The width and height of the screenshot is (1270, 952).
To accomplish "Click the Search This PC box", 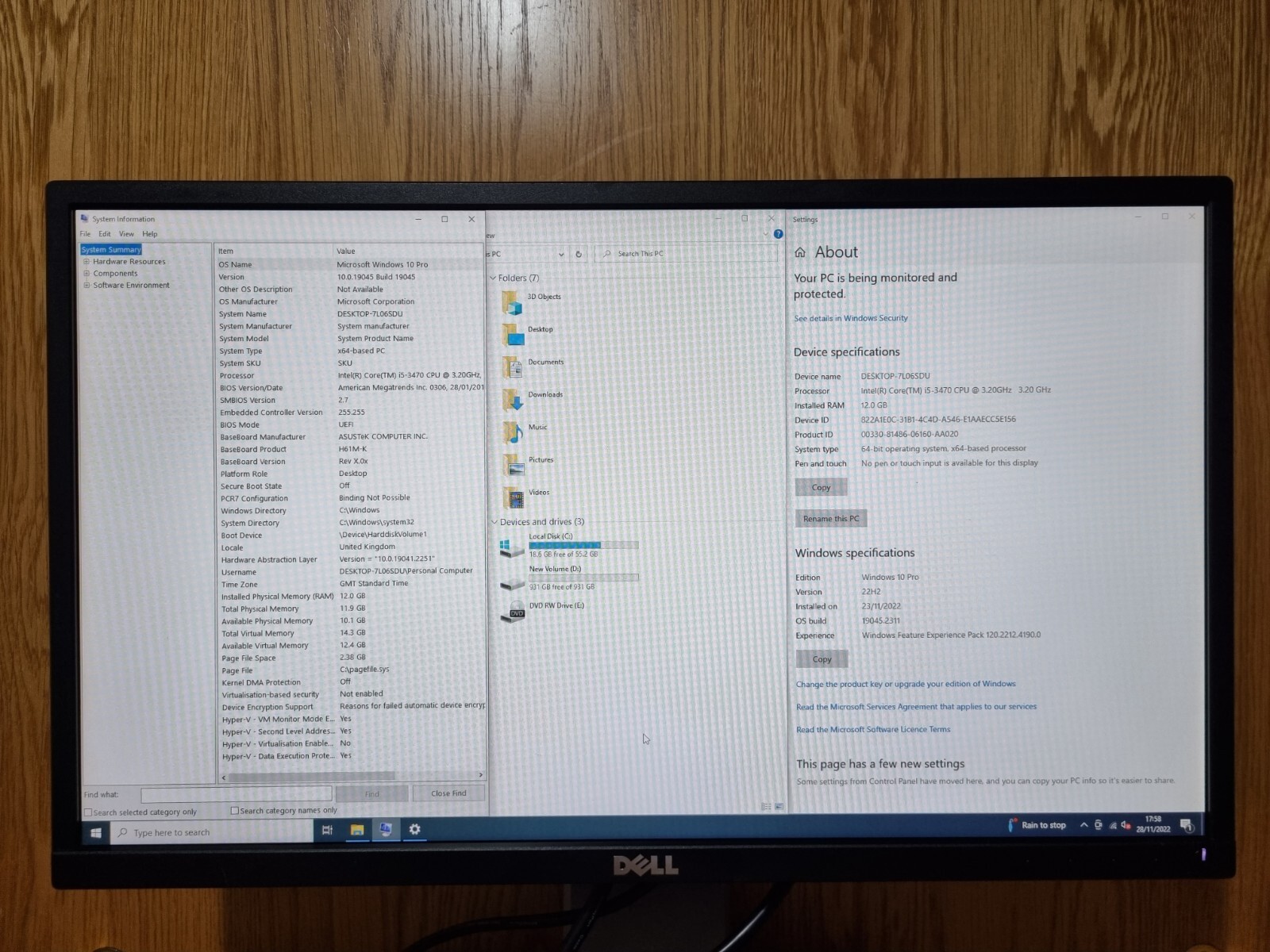I will [x=687, y=254].
